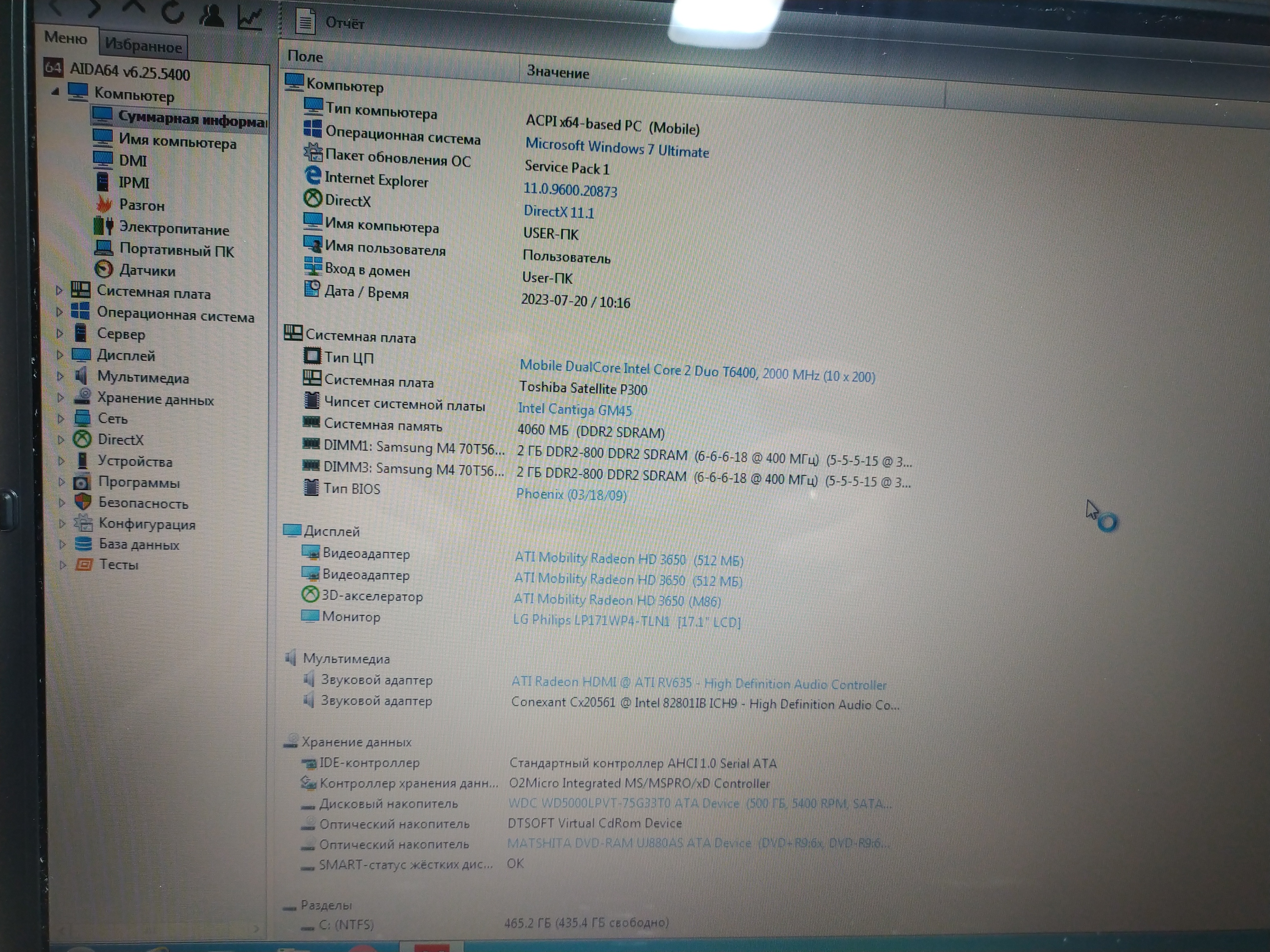Viewport: 1270px width, 952px height.
Task: Click the Устройства tree icon
Action: [83, 460]
